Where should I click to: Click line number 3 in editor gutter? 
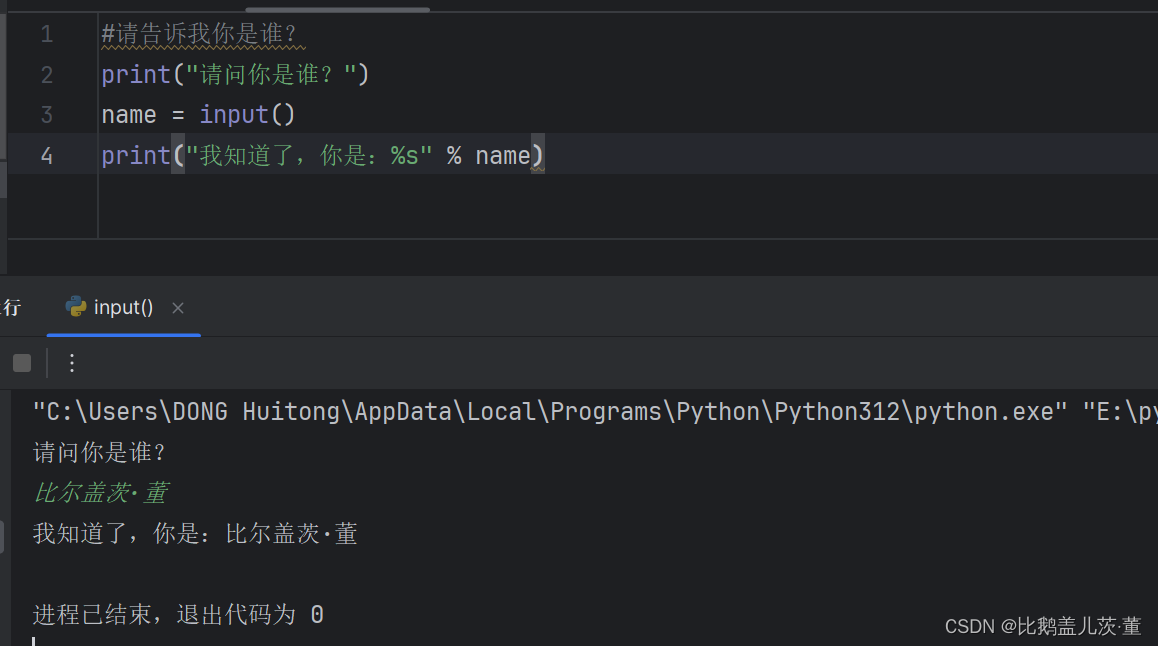[46, 114]
